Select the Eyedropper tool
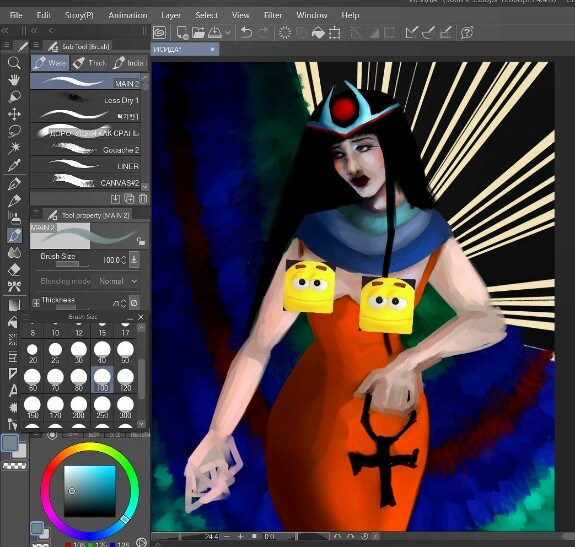This screenshot has height=547, width=575. pyautogui.click(x=14, y=165)
